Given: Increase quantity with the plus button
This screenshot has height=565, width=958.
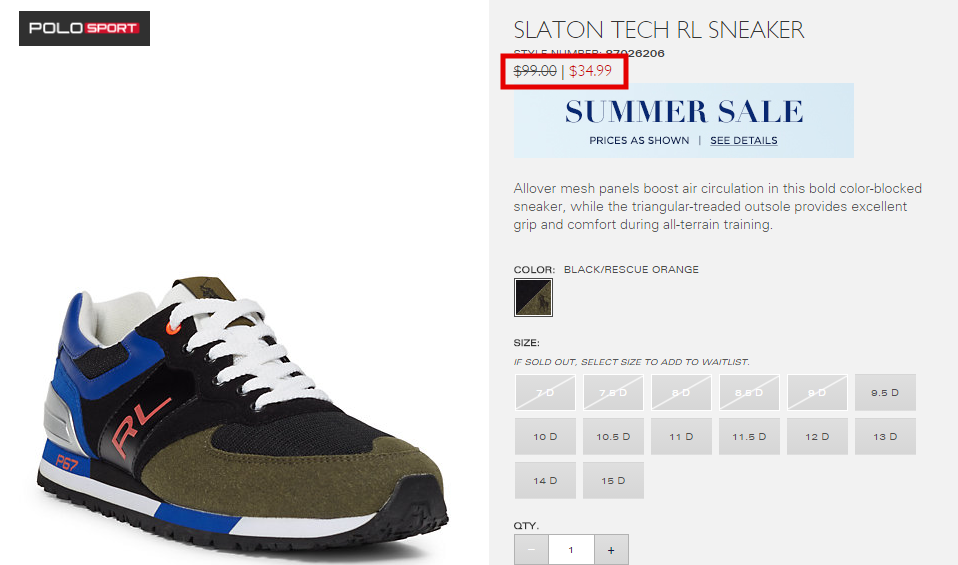Looking at the screenshot, I should point(611,550).
